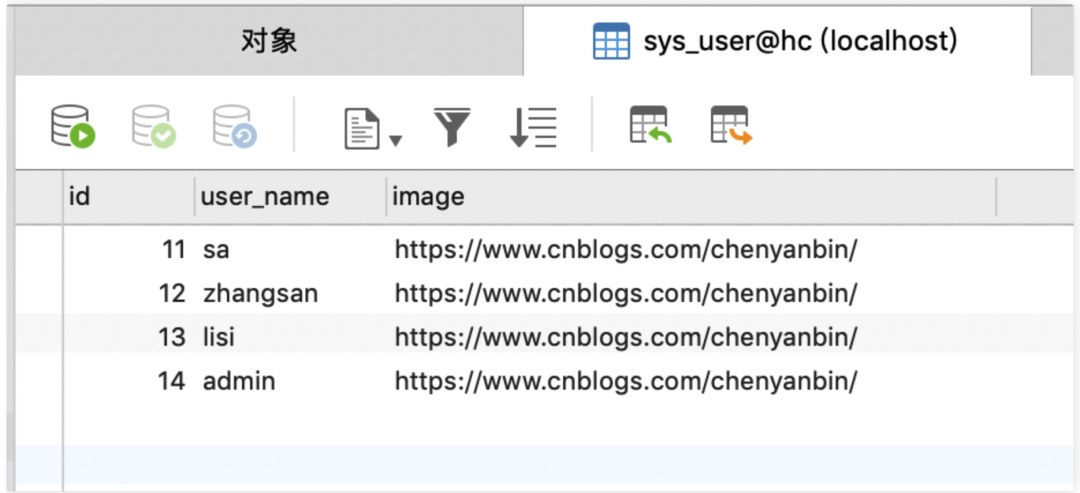Click the text document toolbar icon
This screenshot has height=493, width=1080.
point(362,128)
